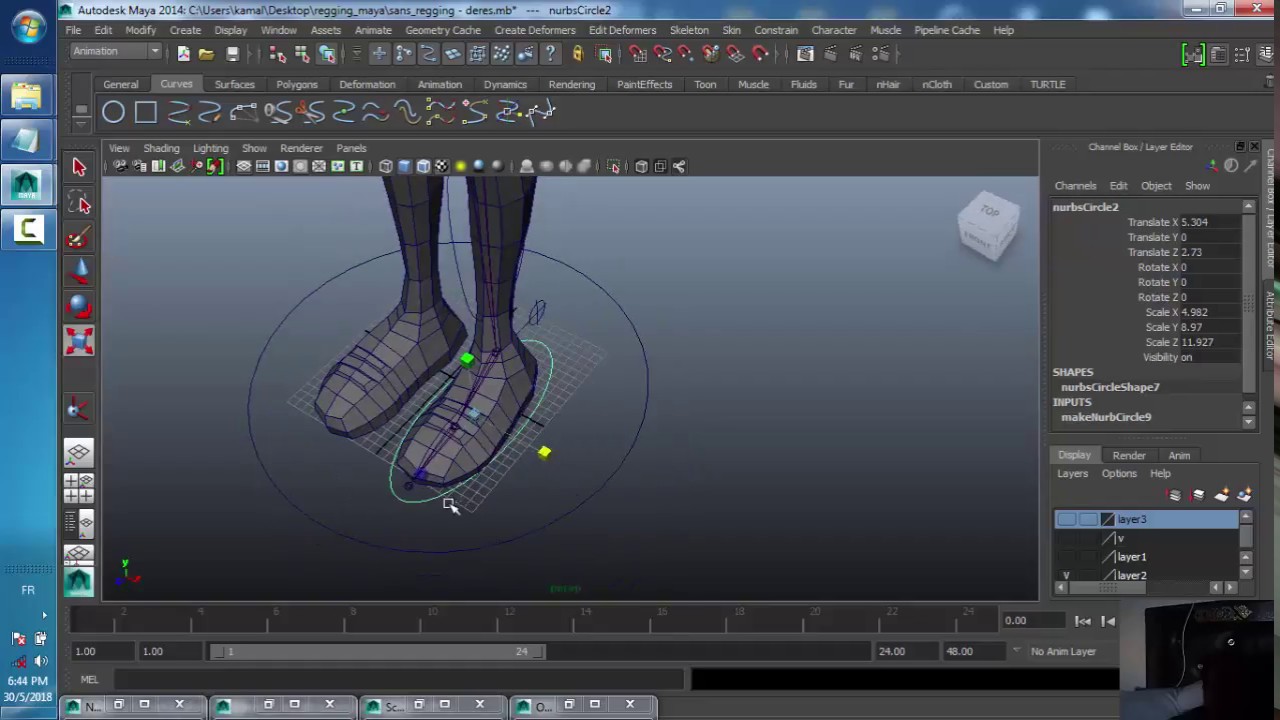Click the save scene icon
The height and width of the screenshot is (720, 1280).
(x=232, y=54)
